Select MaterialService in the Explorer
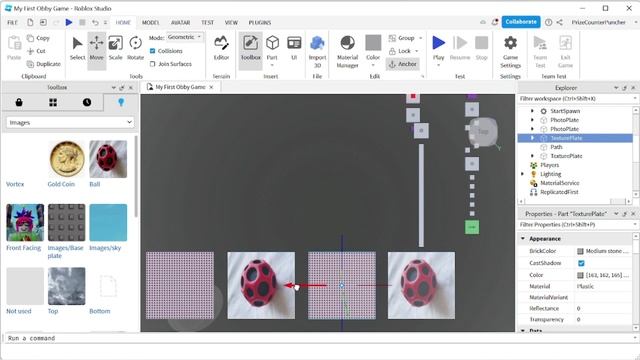640x360 pixels. [x=559, y=183]
